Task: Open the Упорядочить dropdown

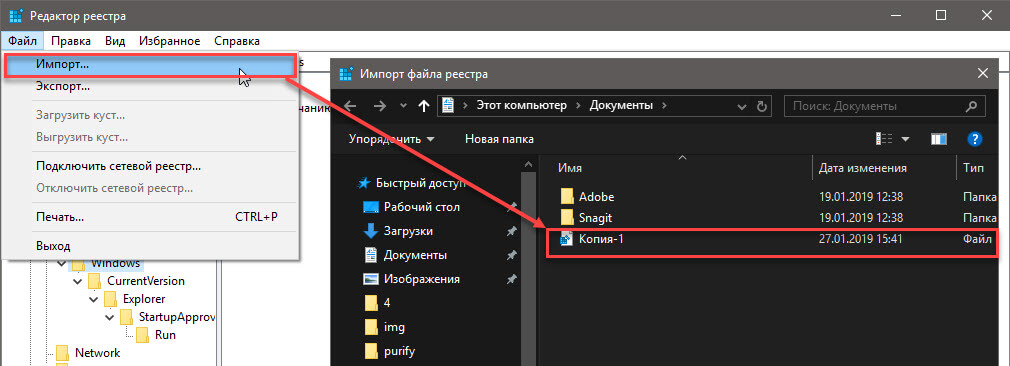Action: click(x=392, y=139)
